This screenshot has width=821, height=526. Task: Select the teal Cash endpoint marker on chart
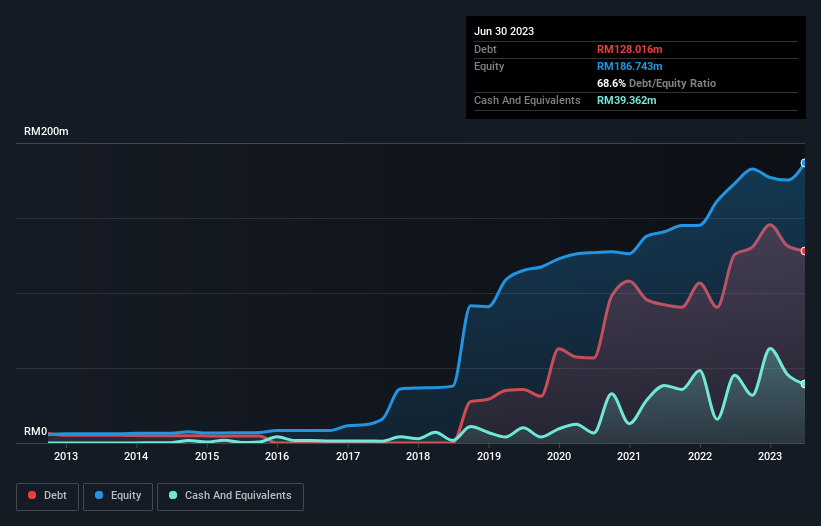(804, 384)
